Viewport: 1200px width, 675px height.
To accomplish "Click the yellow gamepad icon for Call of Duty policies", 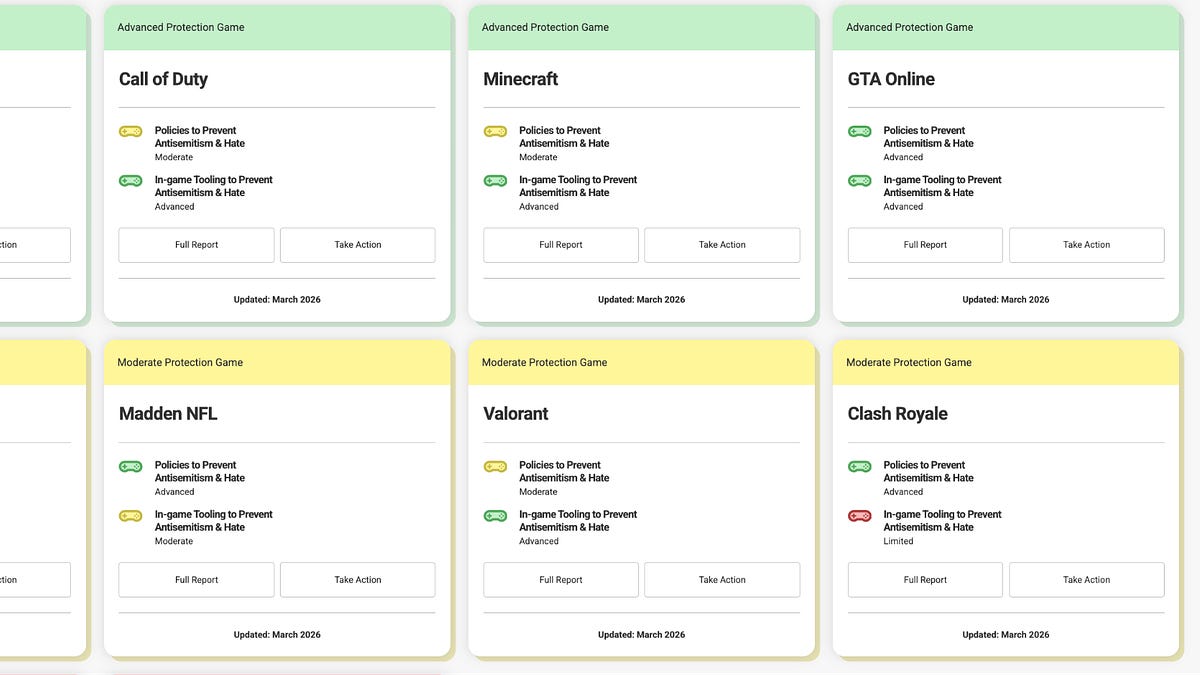I will [x=130, y=131].
